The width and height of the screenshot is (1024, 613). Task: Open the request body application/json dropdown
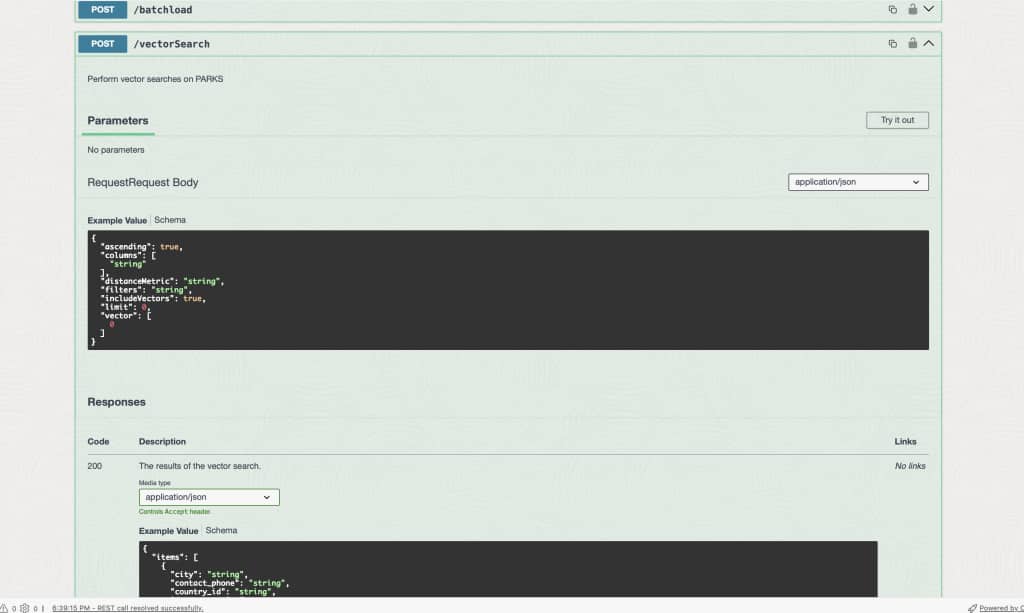[857, 181]
